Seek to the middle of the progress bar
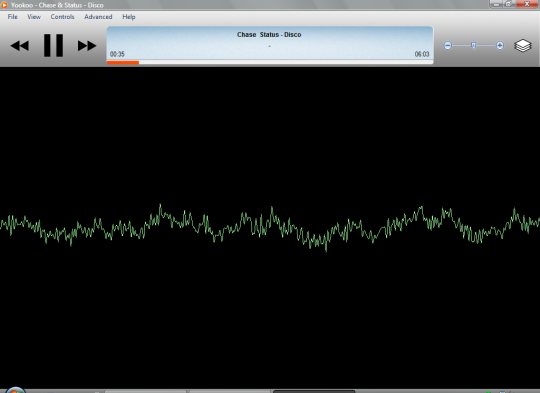Viewport: 540px width, 393px height. [x=270, y=62]
